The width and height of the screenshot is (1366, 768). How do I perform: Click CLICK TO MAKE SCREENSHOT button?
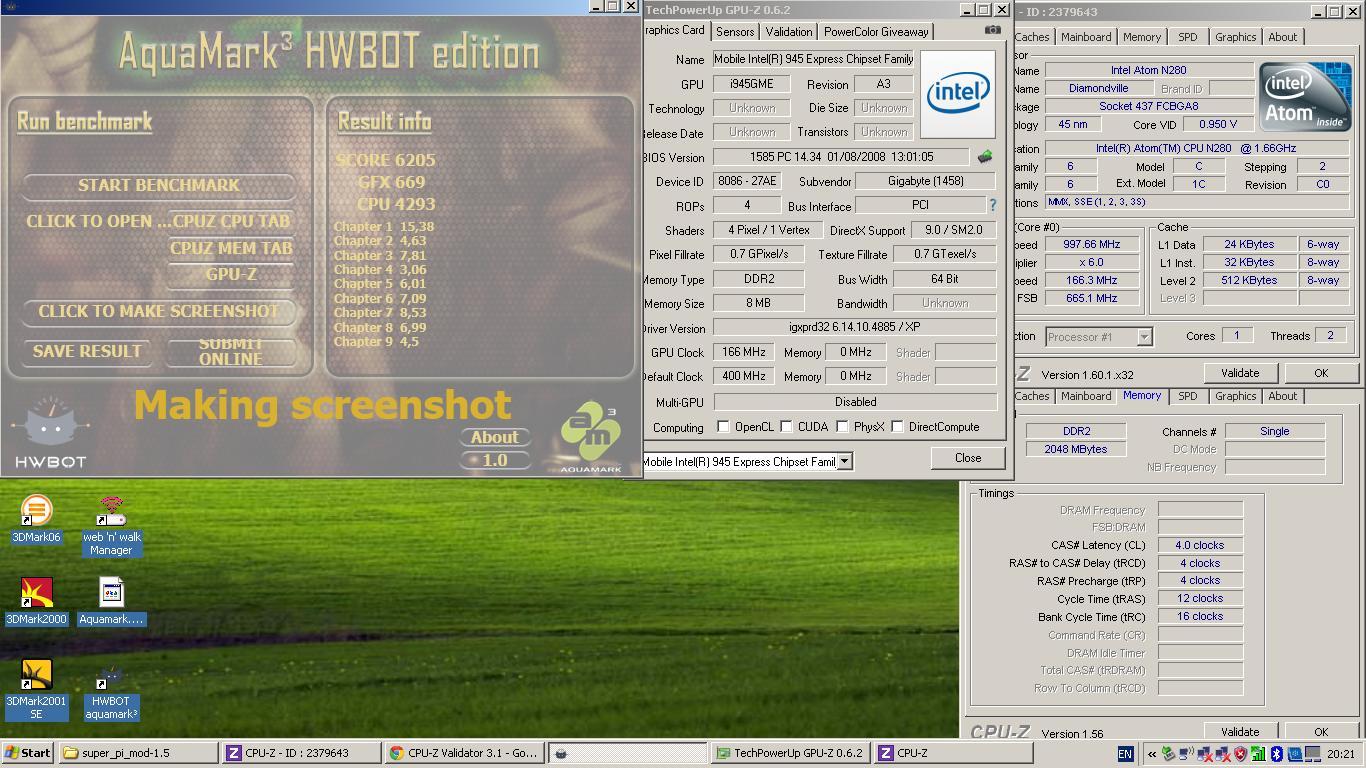click(x=159, y=311)
